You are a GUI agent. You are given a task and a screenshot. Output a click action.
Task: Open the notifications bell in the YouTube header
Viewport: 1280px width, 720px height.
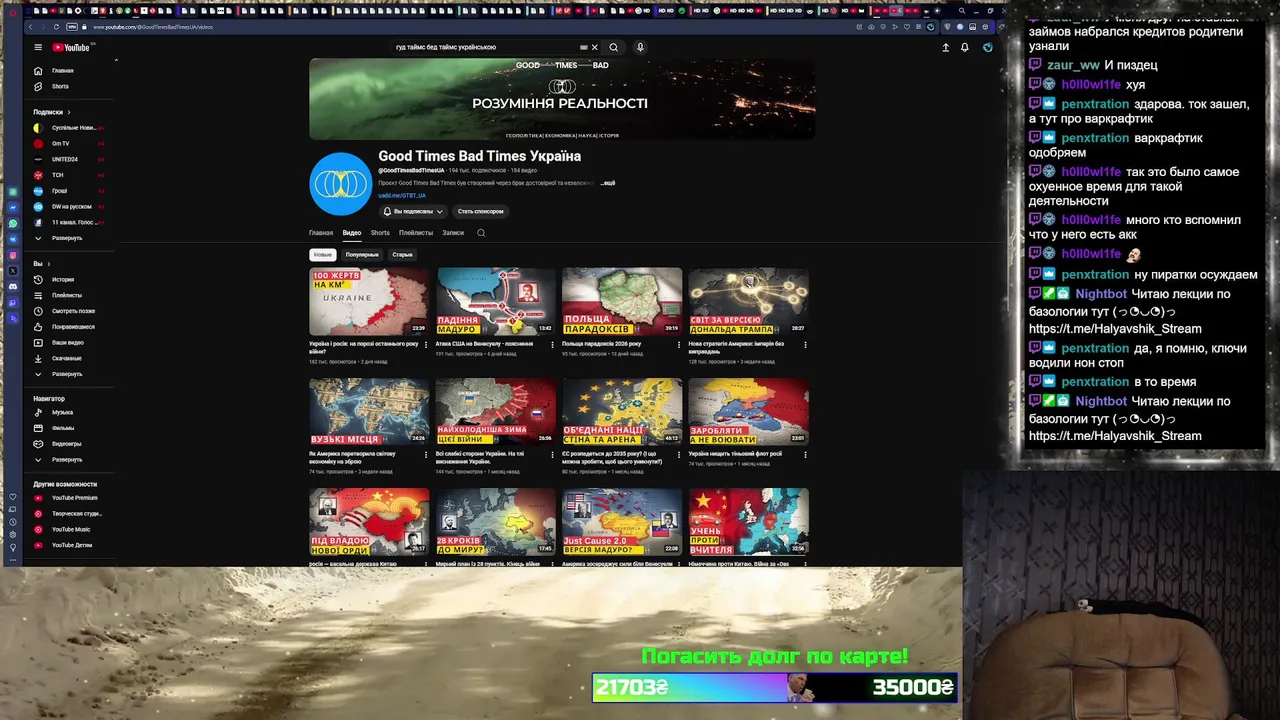tap(965, 47)
